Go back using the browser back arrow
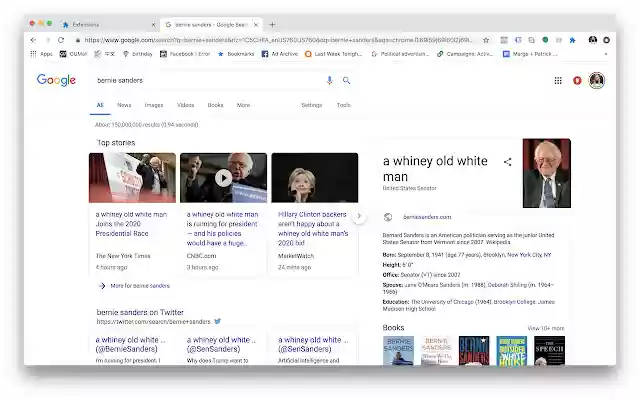640x400 pixels. [x=33, y=40]
